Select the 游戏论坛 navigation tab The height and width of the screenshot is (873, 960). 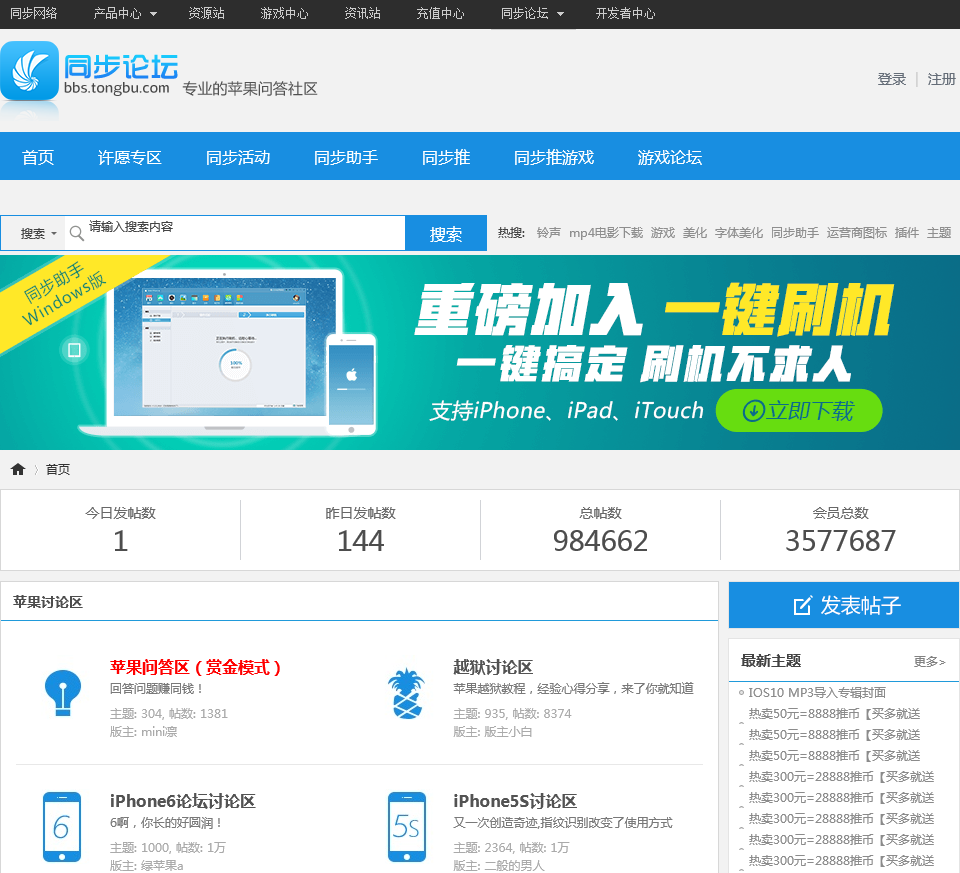[x=669, y=157]
